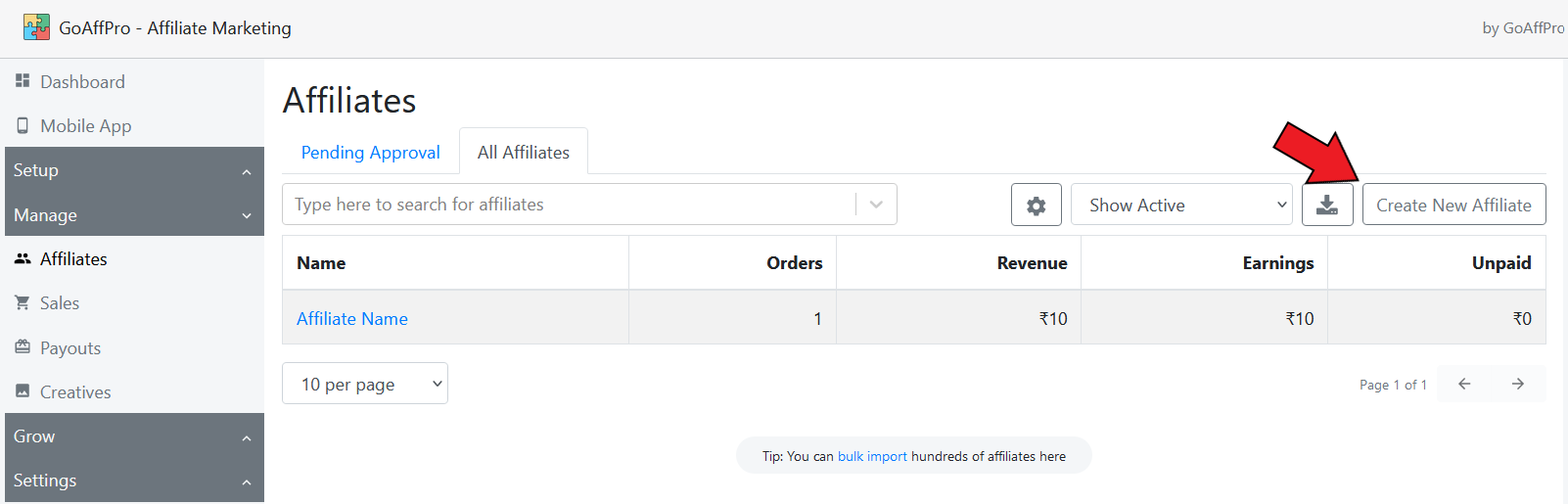1568x504 pixels.
Task: Open Mobile App in sidebar
Action: pos(85,126)
